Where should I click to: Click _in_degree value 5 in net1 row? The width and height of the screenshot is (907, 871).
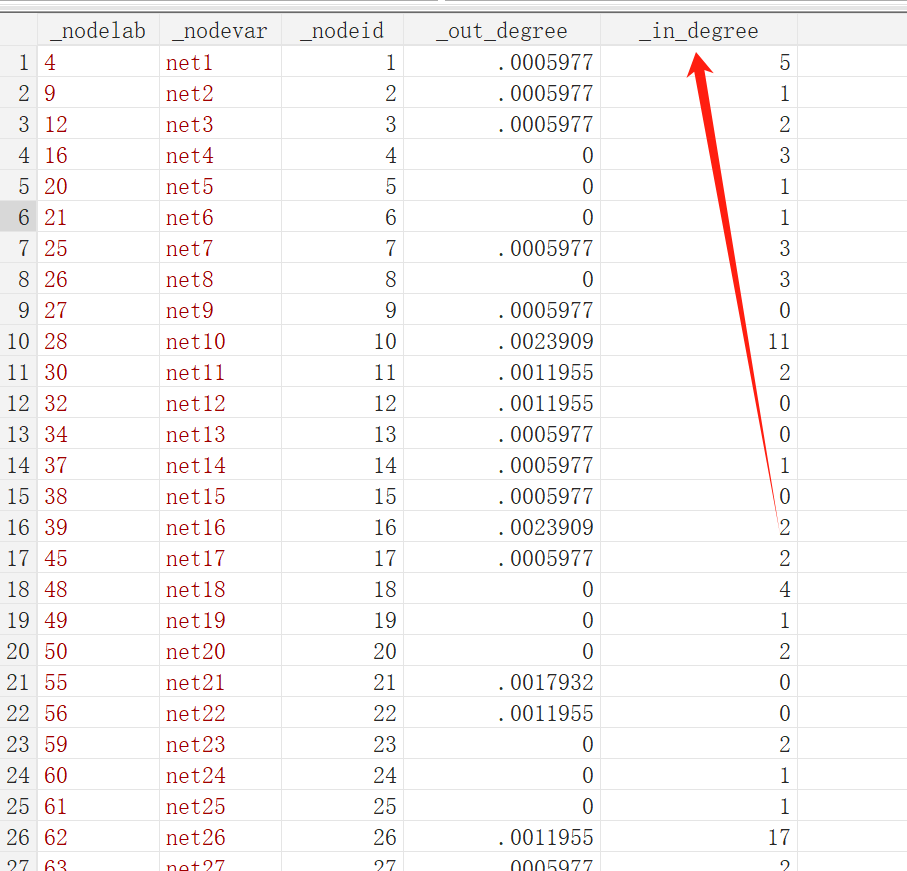pos(699,62)
